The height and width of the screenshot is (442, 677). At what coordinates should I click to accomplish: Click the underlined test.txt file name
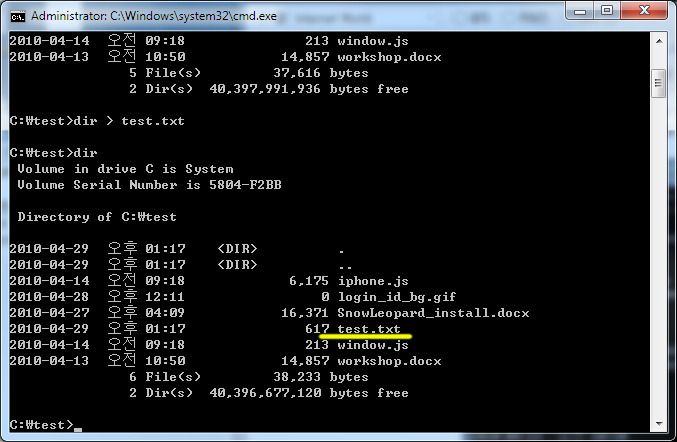(x=369, y=329)
